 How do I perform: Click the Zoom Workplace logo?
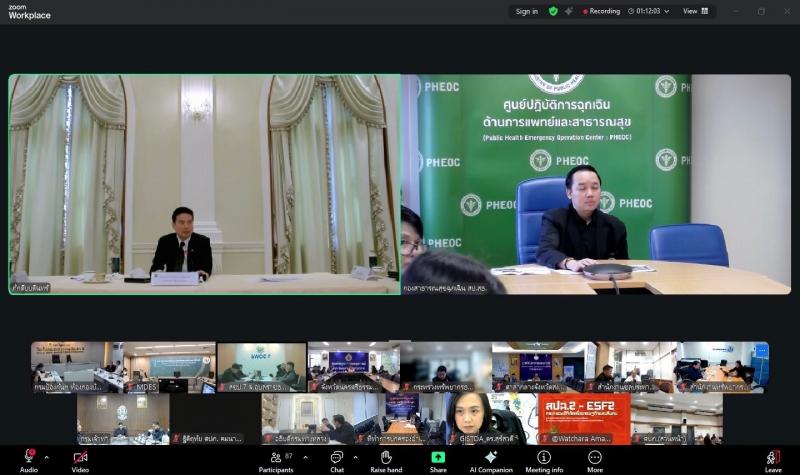point(30,12)
